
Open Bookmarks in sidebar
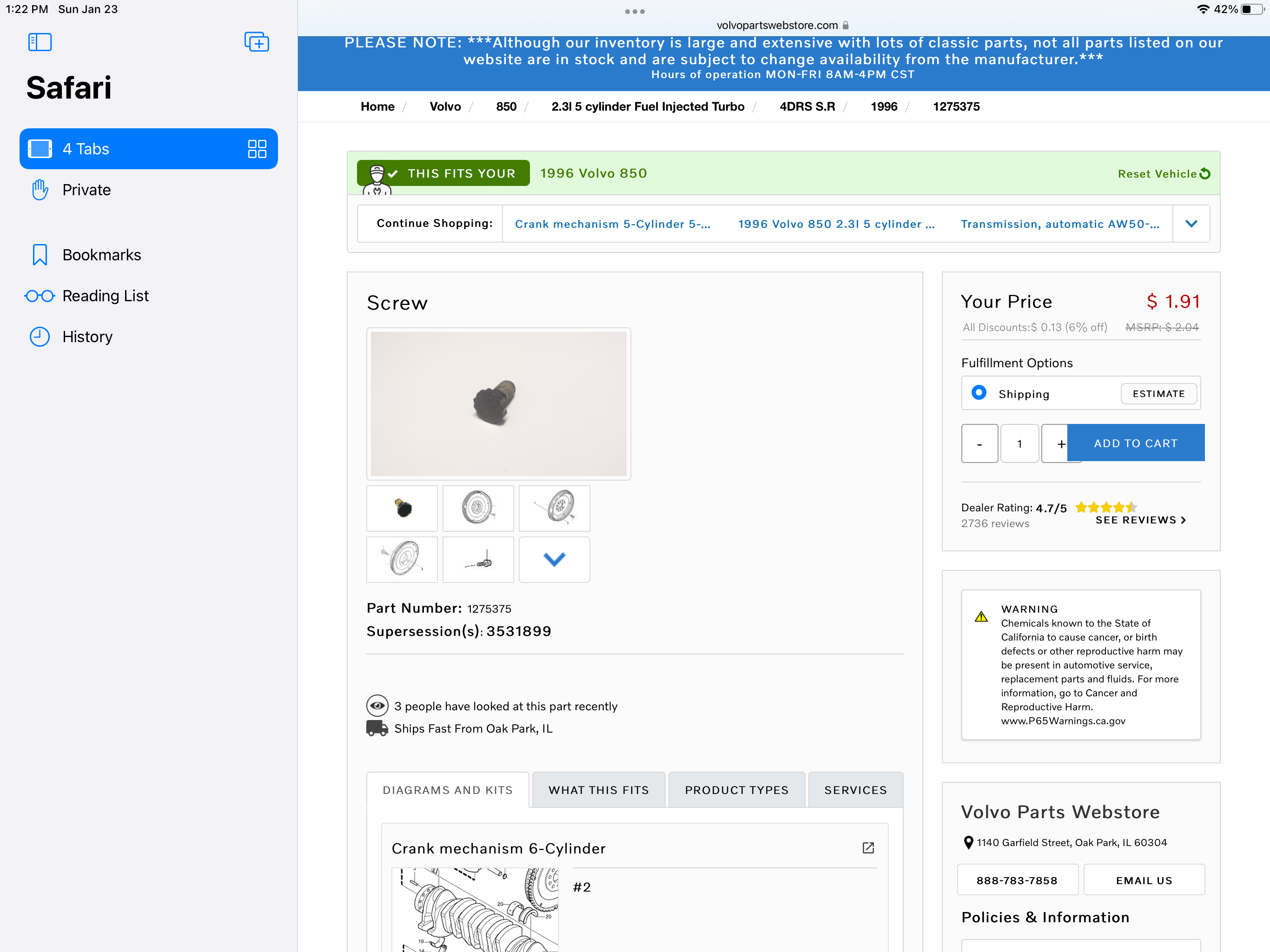click(102, 255)
